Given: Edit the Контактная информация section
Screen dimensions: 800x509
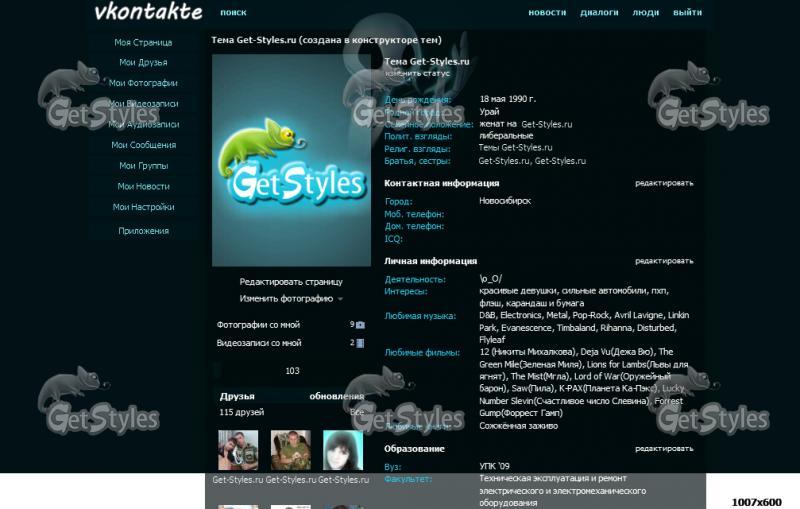Looking at the screenshot, I should click(x=663, y=183).
